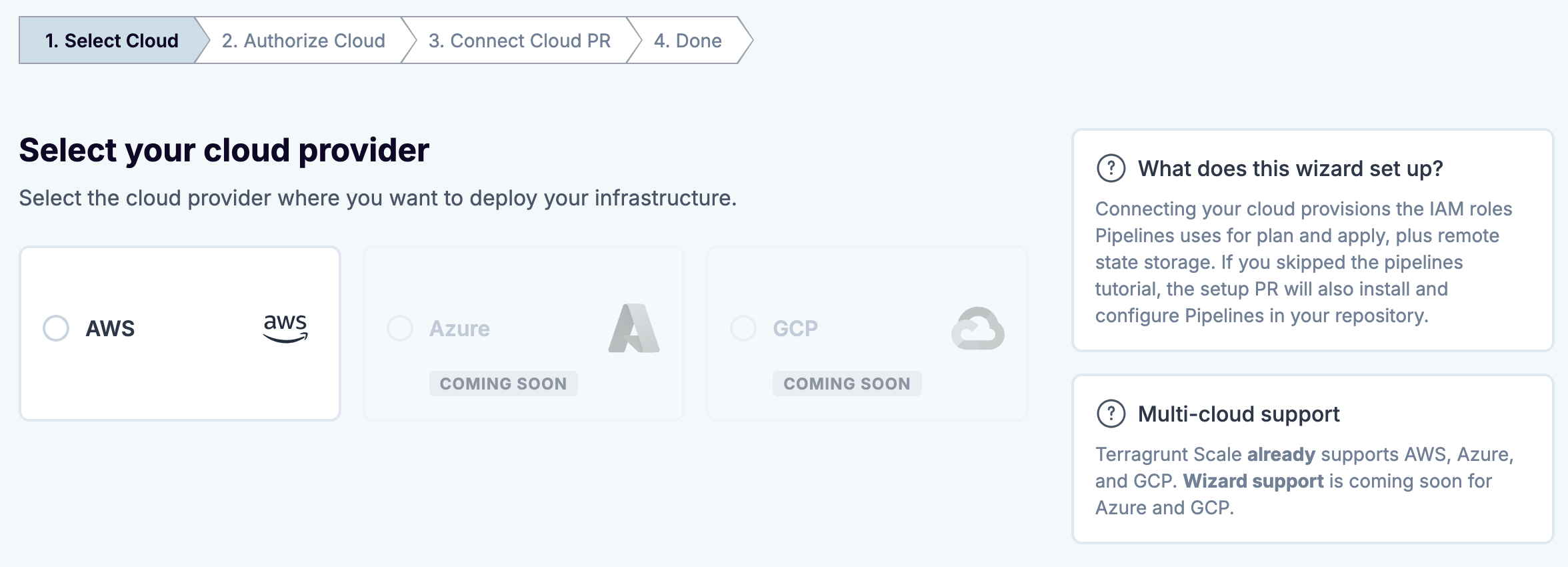The image size is (1568, 567).
Task: Click the paragraph about provisioning IAM roles
Action: tap(1303, 262)
